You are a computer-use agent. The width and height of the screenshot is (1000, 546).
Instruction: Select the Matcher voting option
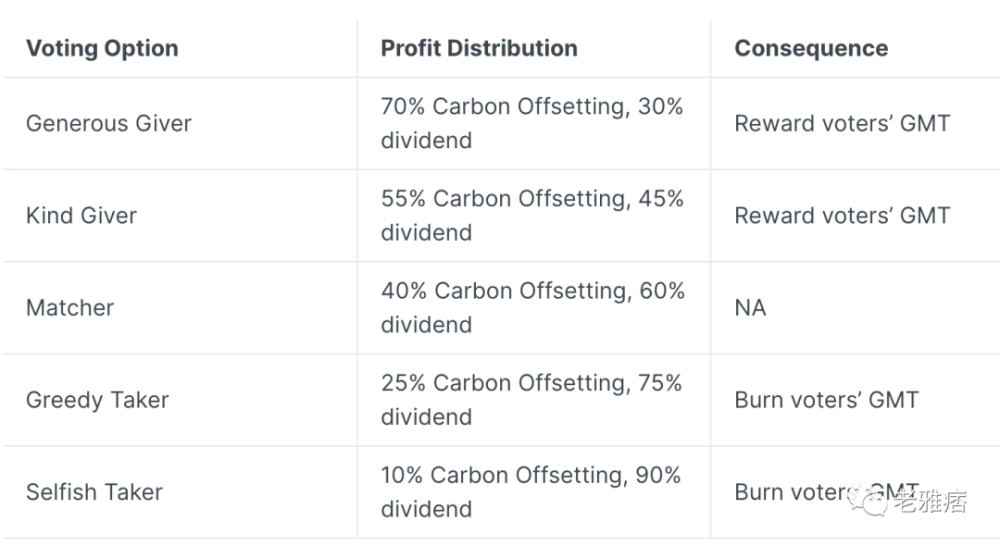coord(70,307)
